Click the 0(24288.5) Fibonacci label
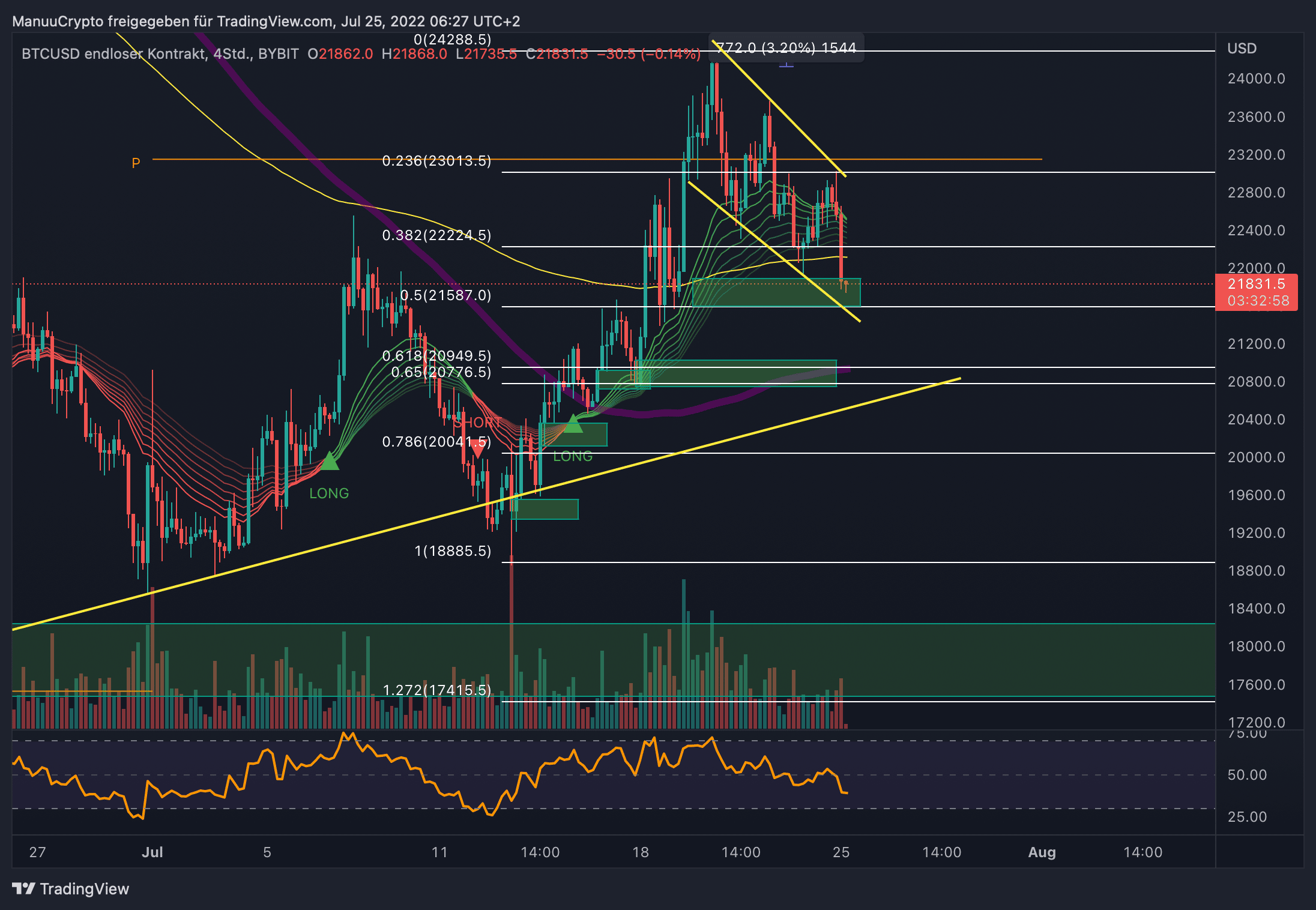1316x910 pixels. [453, 40]
